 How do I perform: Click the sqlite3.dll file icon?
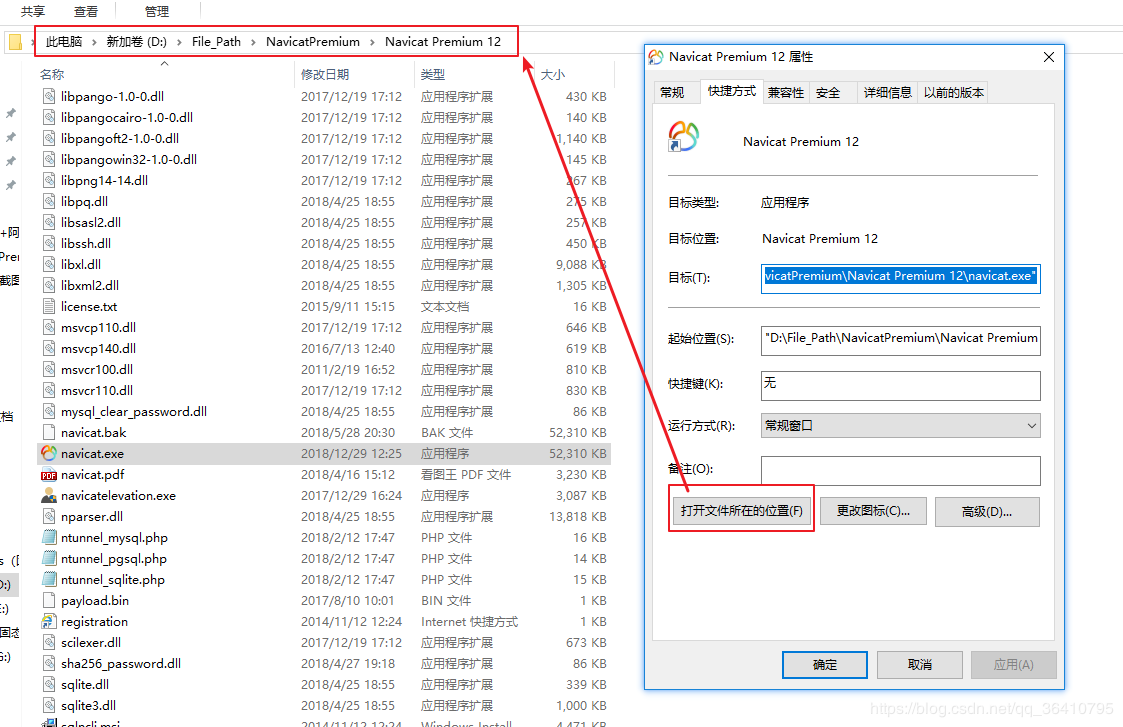click(x=49, y=706)
